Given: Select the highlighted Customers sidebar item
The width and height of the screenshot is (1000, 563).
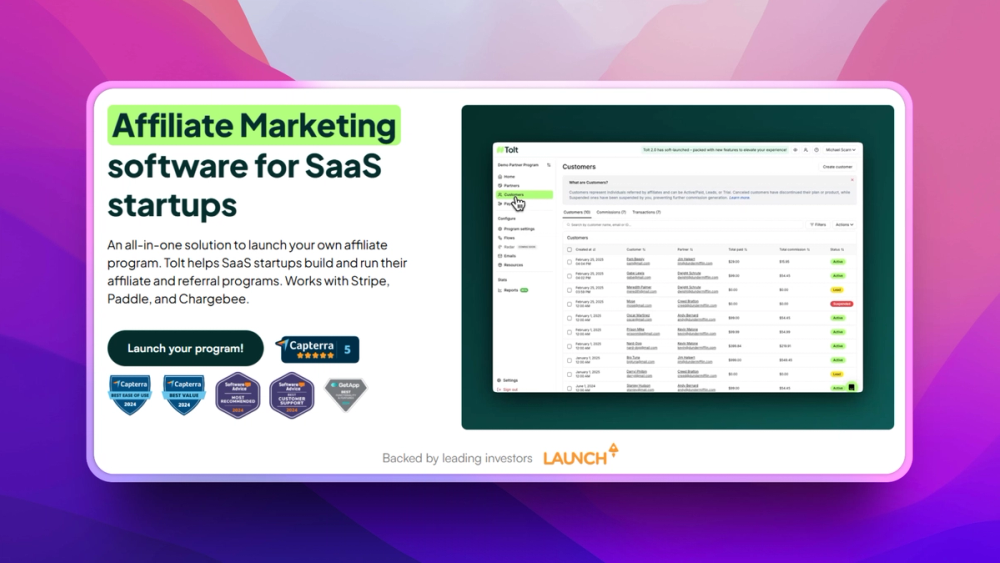Looking at the screenshot, I should pos(524,194).
